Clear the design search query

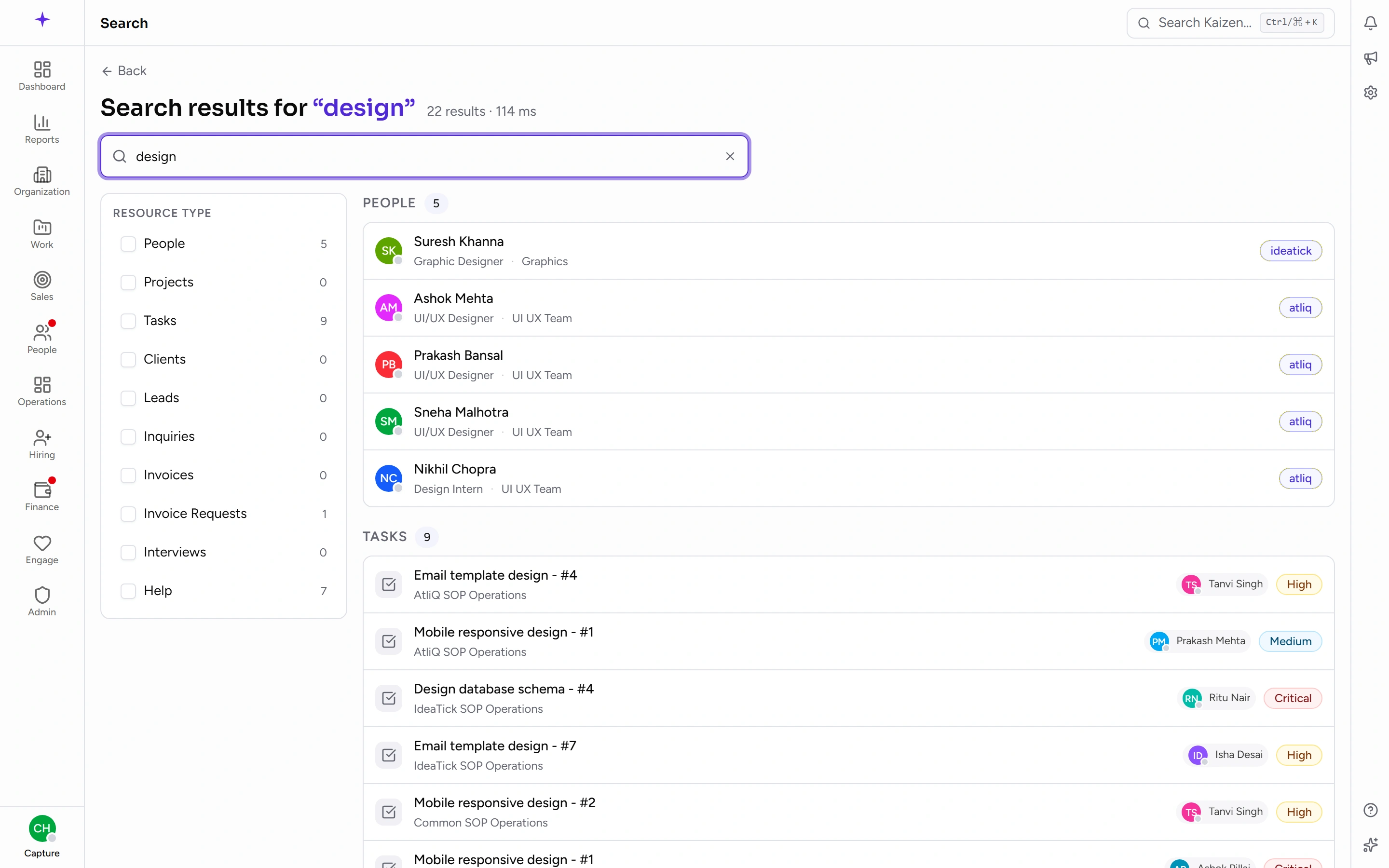pos(730,156)
